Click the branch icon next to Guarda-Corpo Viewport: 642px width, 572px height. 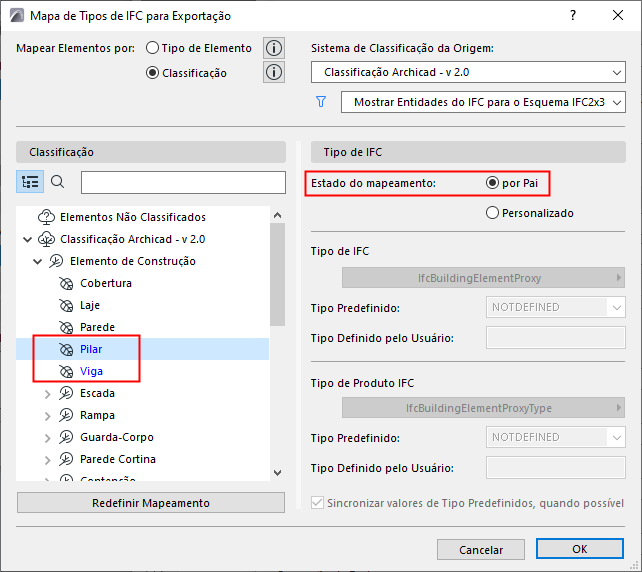[66, 437]
